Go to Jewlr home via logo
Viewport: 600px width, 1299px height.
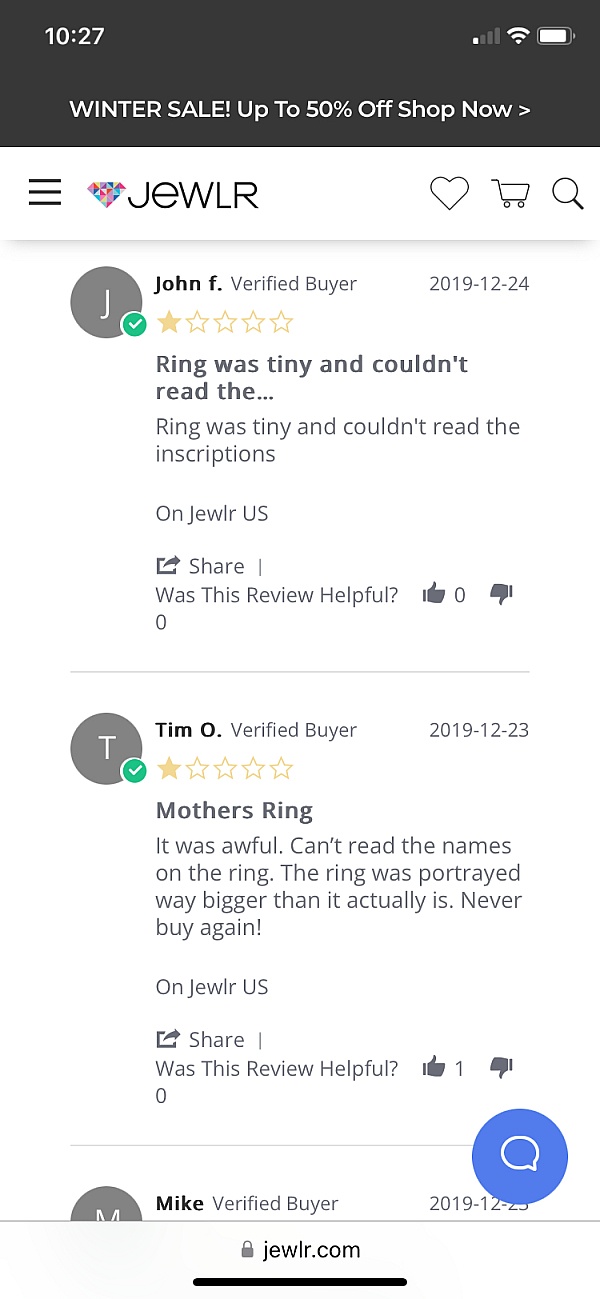point(173,194)
